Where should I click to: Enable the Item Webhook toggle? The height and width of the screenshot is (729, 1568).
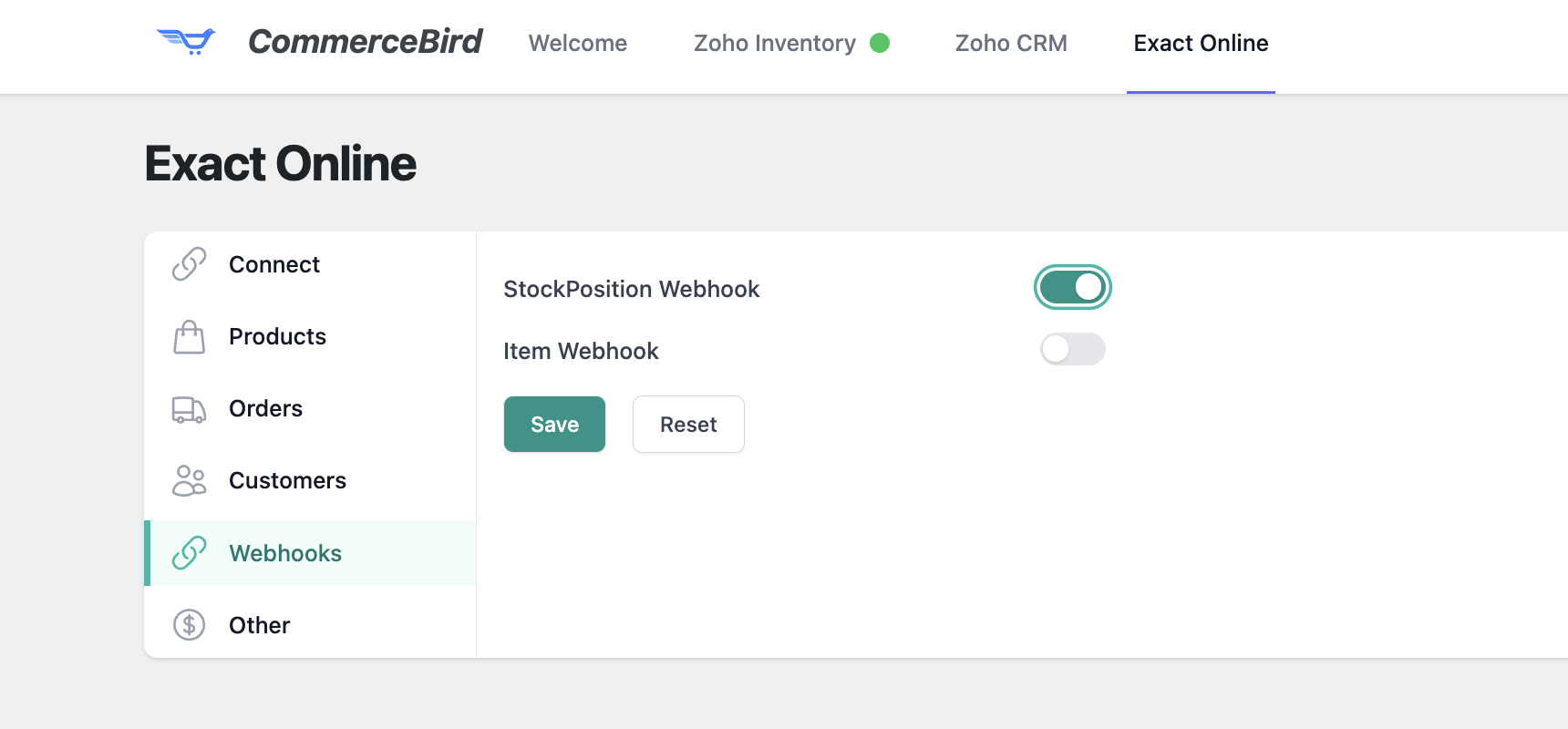(1072, 349)
